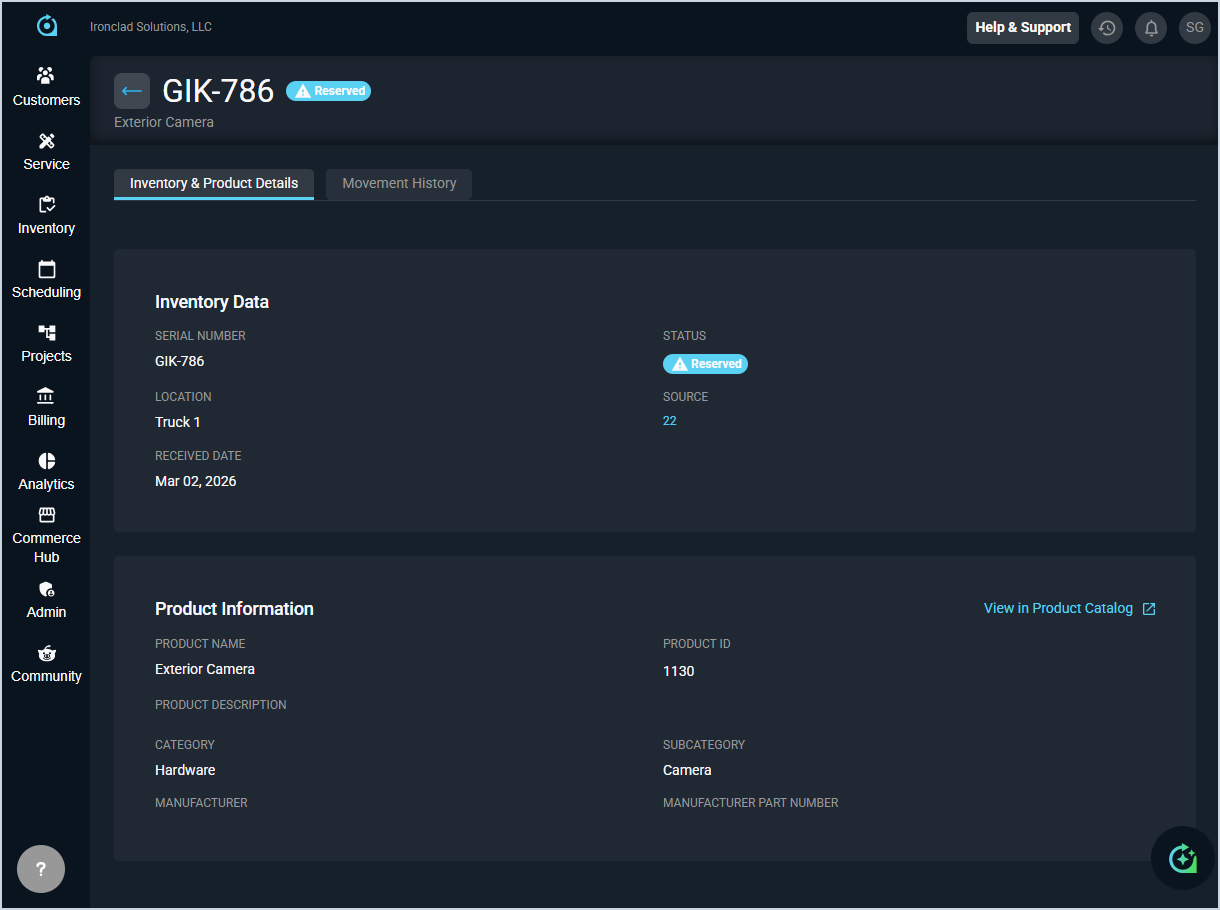This screenshot has width=1220, height=910.
Task: Open the Billing bank icon
Action: (x=46, y=396)
